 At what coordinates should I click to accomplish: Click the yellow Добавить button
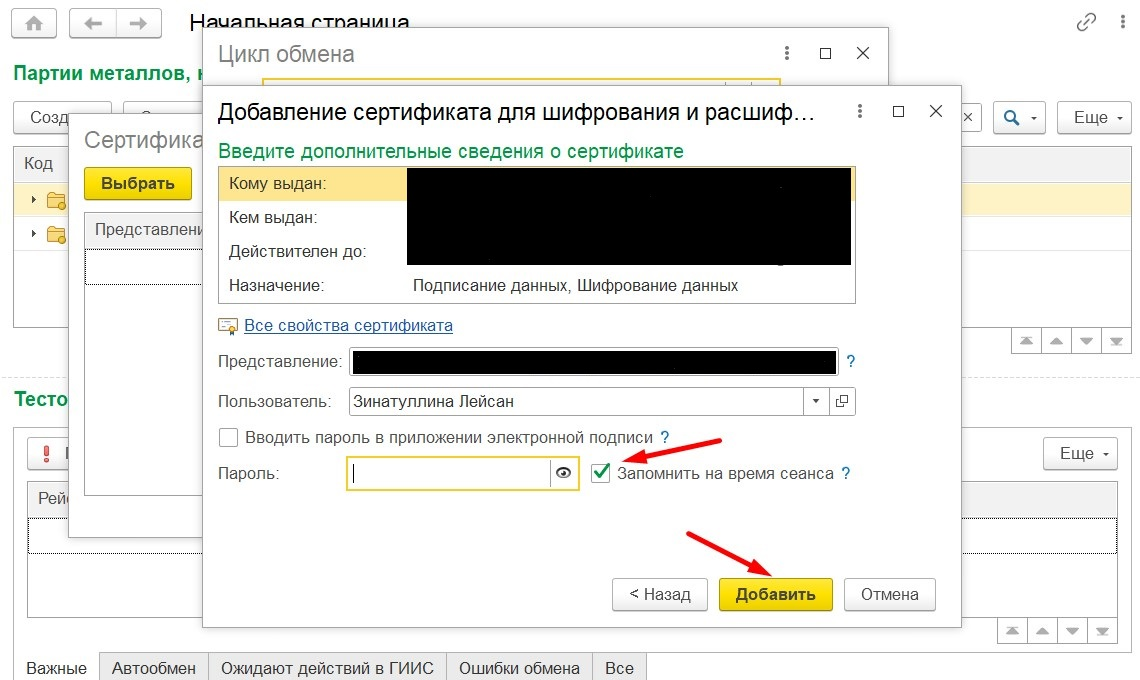coord(775,594)
